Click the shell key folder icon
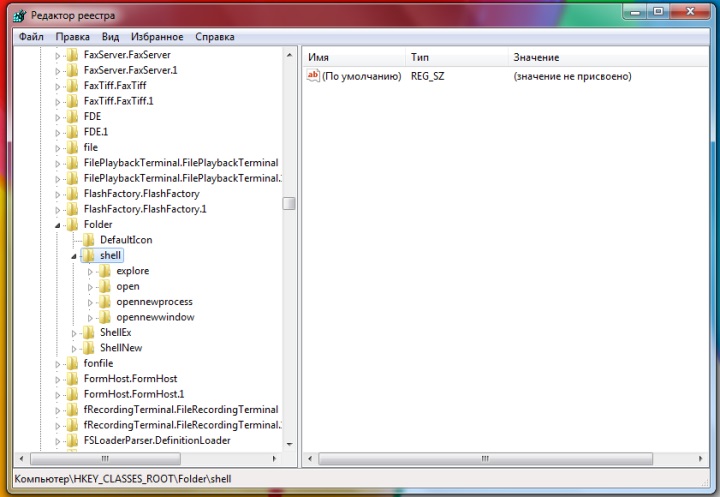This screenshot has height=497, width=720. (x=89, y=255)
